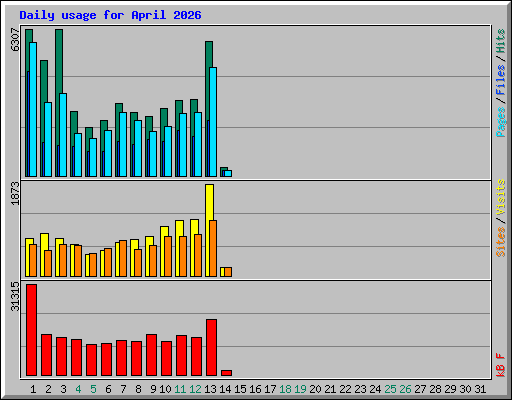
Task: Click day 1 on the x-axis
Action: click(33, 389)
